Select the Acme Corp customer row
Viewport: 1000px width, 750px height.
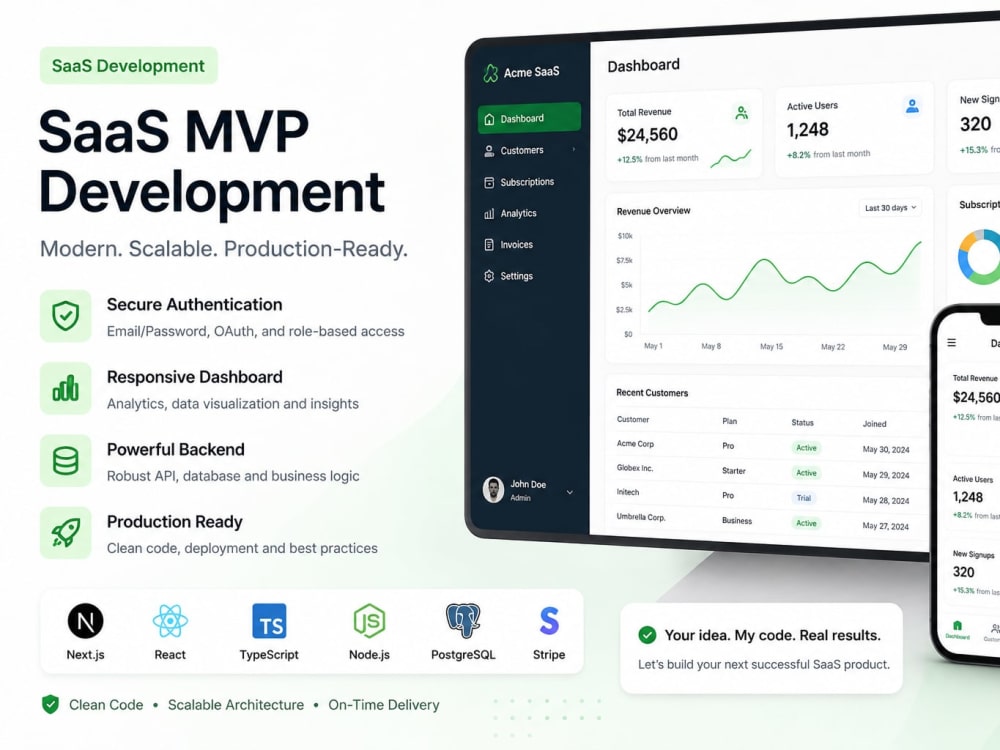pos(768,446)
